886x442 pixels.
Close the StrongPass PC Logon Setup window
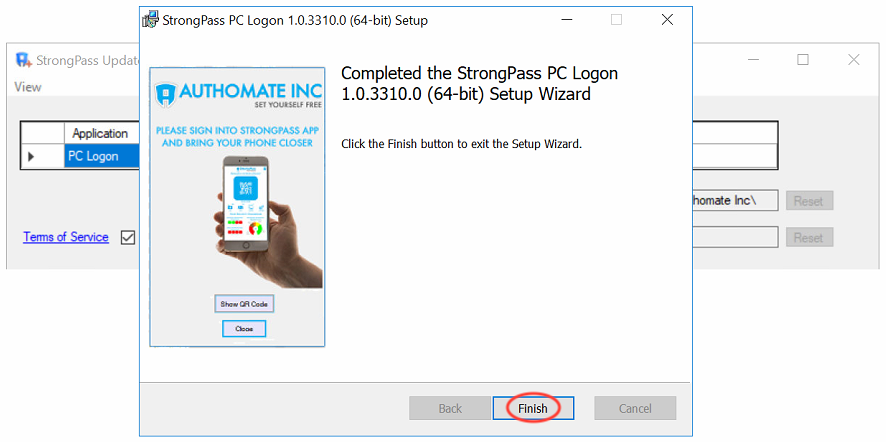coord(667,20)
